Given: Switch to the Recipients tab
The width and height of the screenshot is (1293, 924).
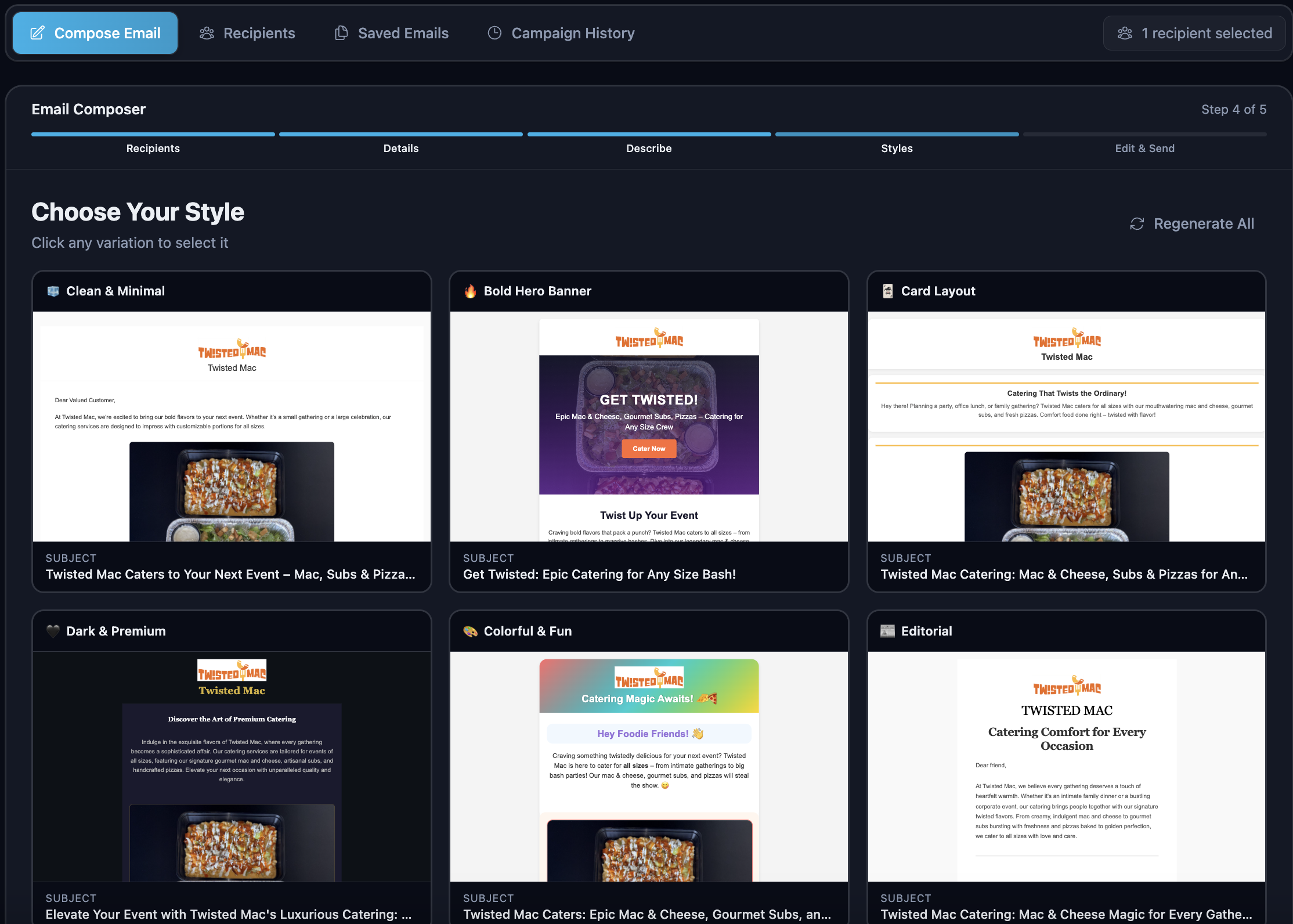Looking at the screenshot, I should (247, 33).
